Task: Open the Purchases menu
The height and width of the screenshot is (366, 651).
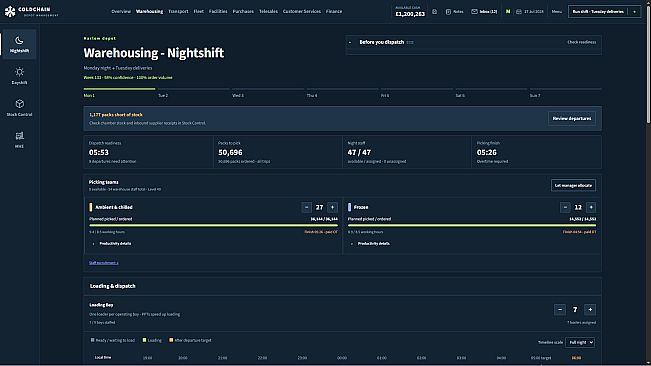Action: point(243,11)
